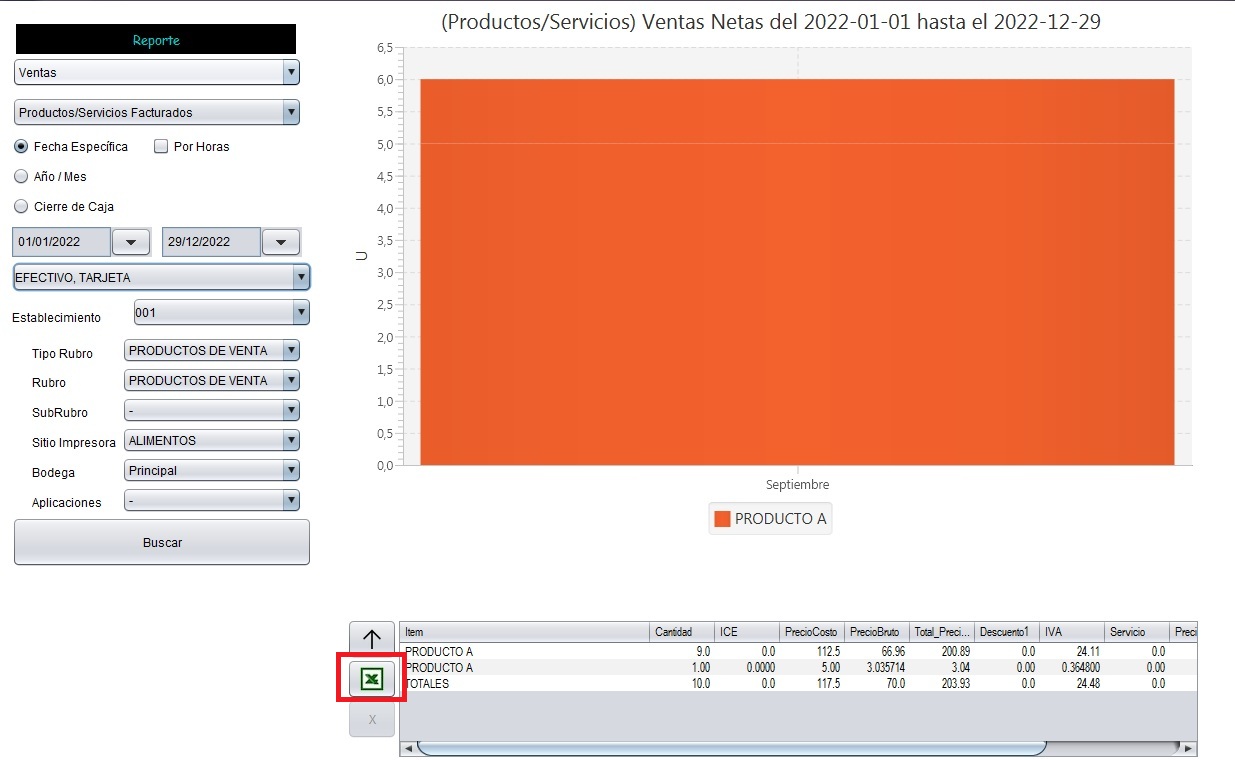Expand the Productos/Servicios Facturados dropdown
Image resolution: width=1235 pixels, height=760 pixels.
157,112
